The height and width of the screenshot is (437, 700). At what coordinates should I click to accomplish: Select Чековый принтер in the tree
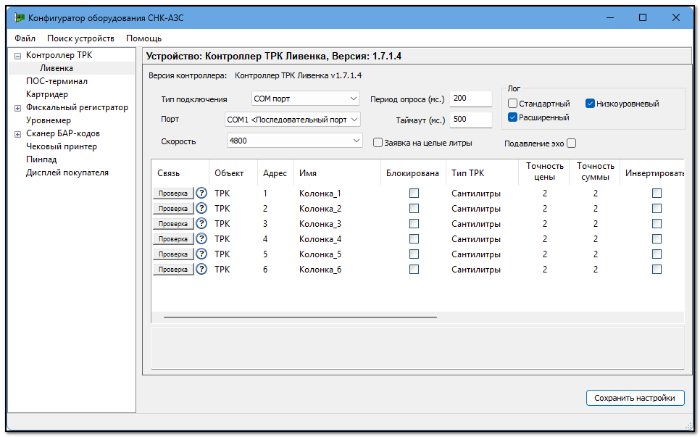61,146
